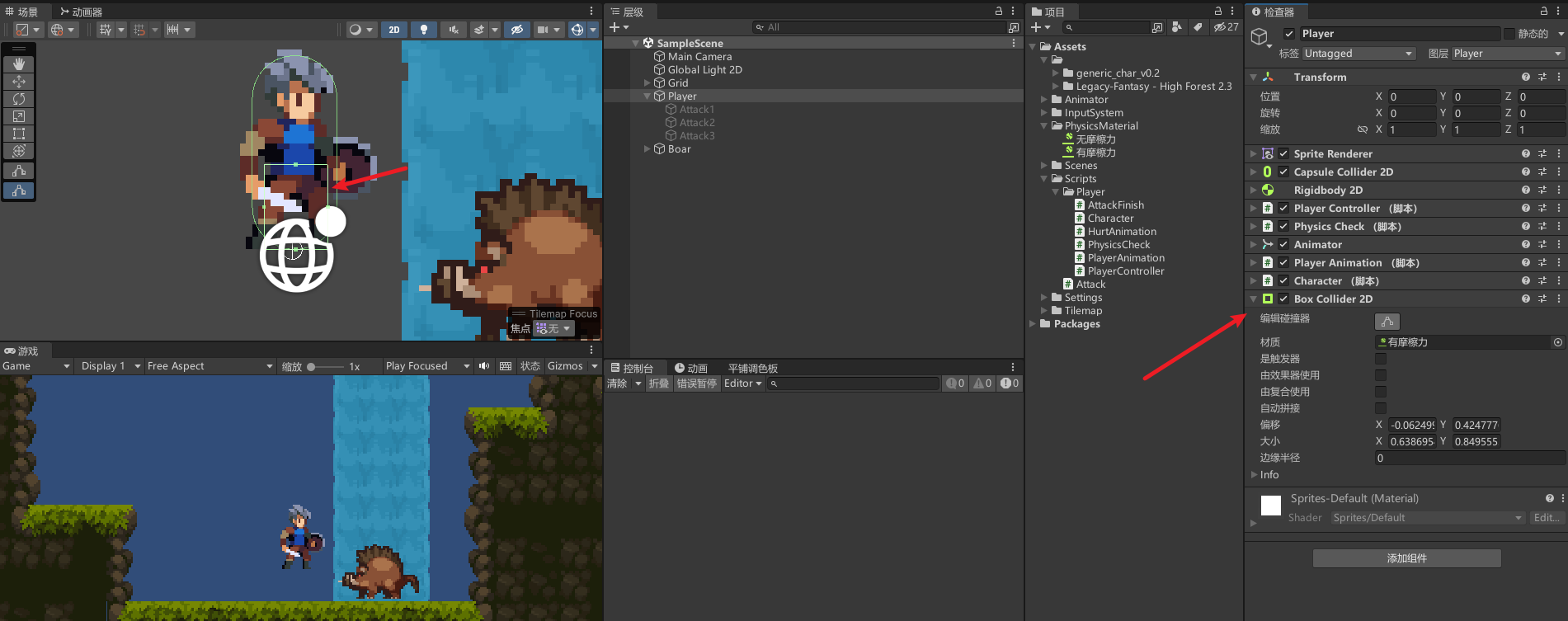The height and width of the screenshot is (621, 1568).
Task: Disable the Capsule Collider 2D checkbox
Action: click(1283, 172)
